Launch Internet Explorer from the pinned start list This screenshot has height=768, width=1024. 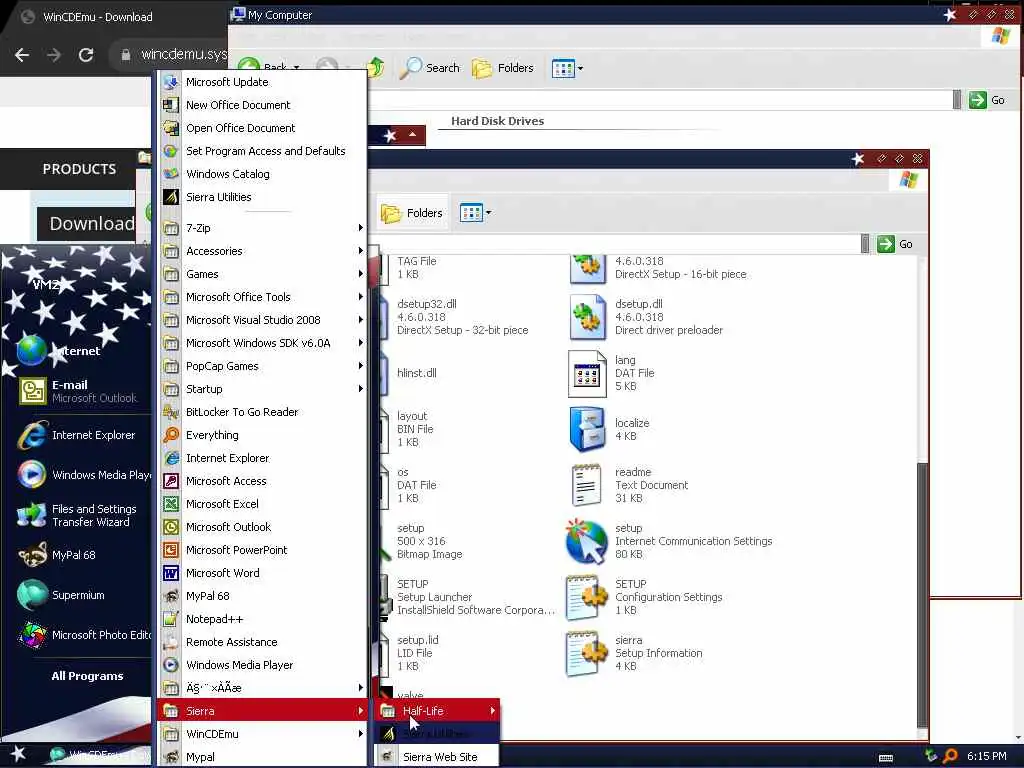[84, 435]
